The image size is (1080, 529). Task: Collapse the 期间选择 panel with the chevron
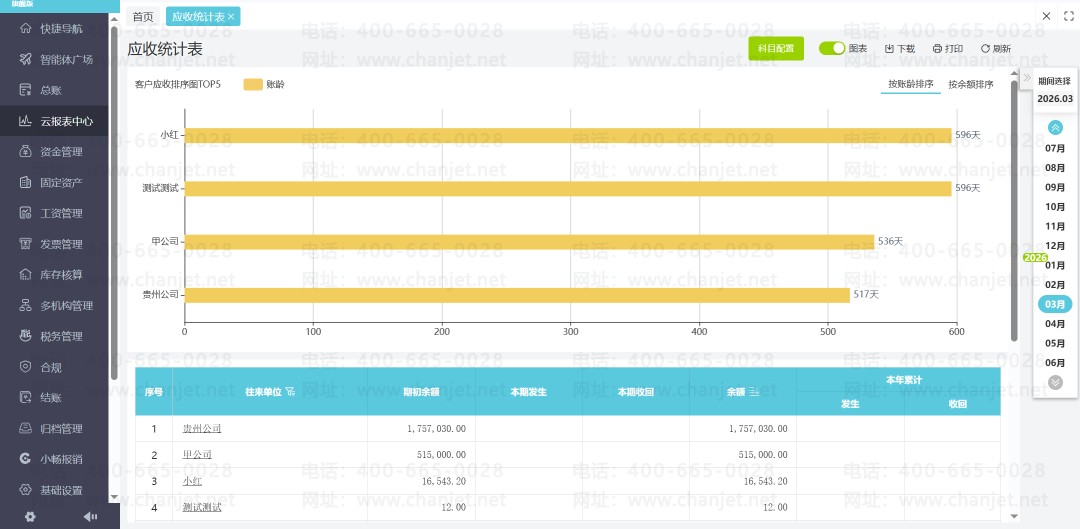(x=1027, y=77)
